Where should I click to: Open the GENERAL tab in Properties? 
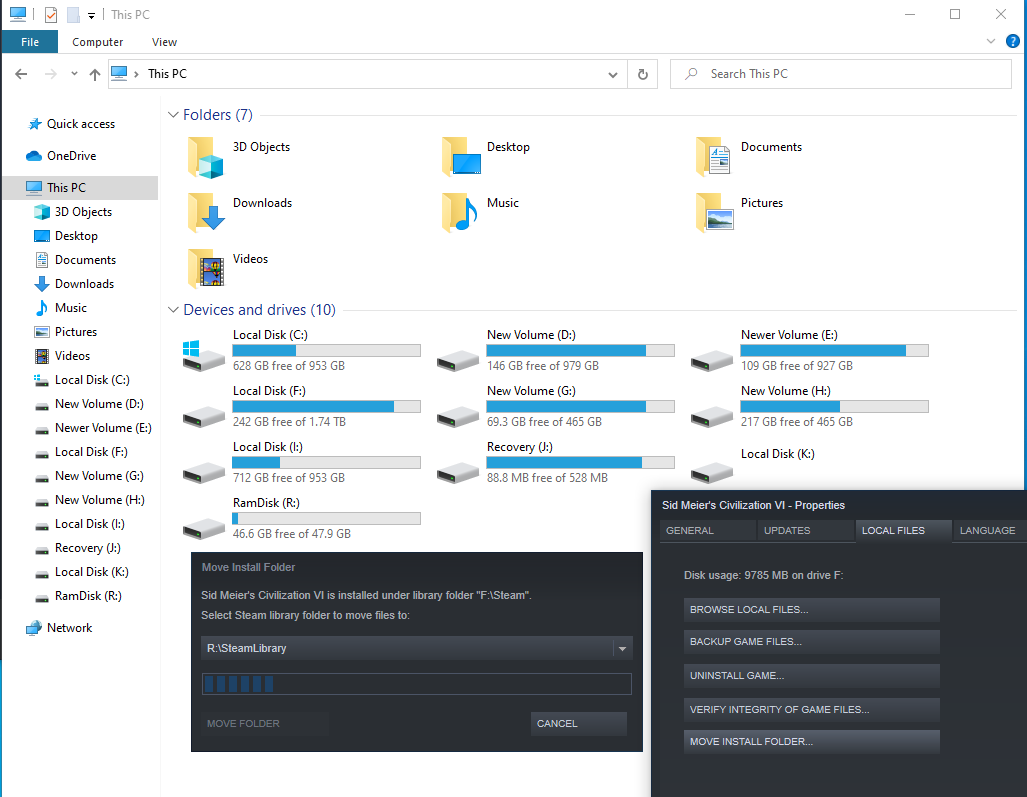(x=708, y=530)
